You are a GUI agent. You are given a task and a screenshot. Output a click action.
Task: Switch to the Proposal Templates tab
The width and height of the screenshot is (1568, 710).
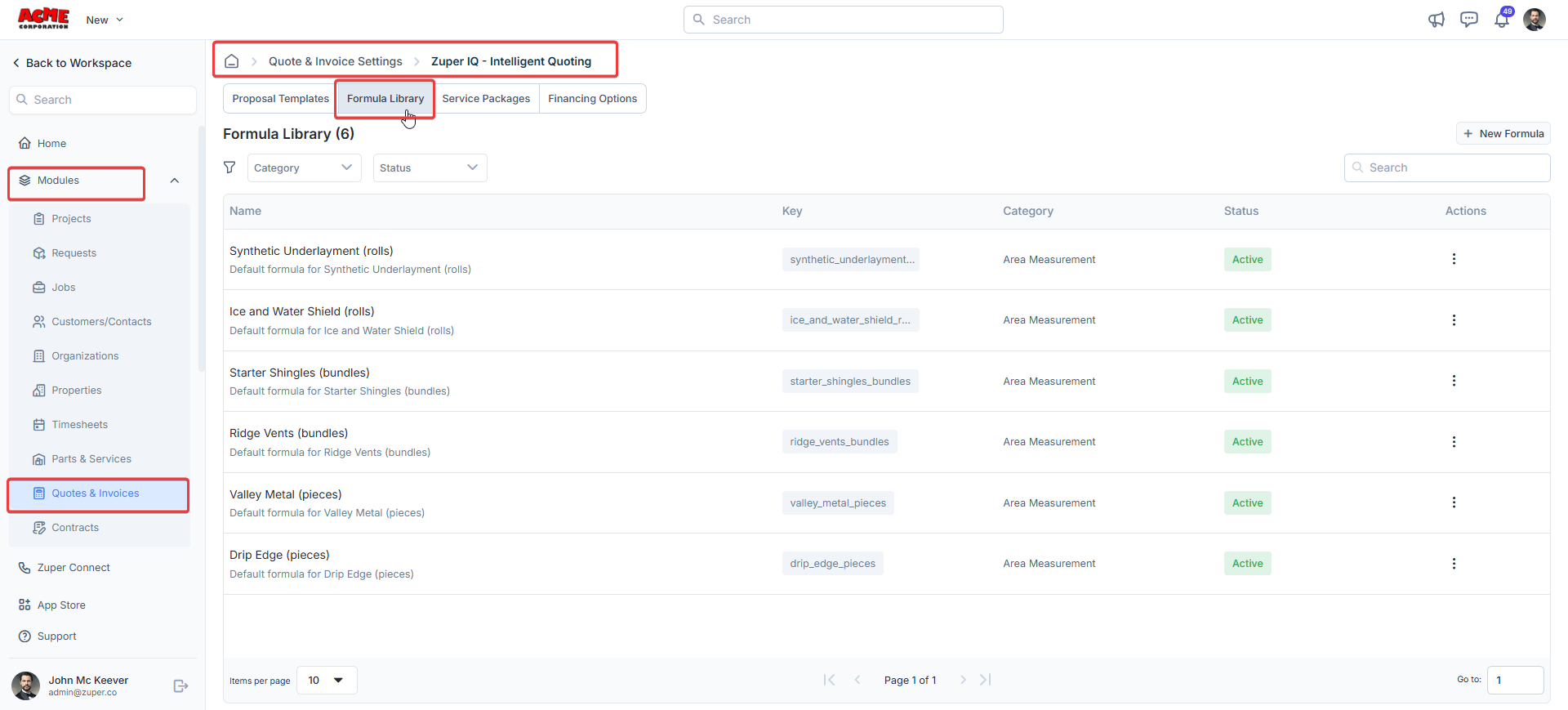tap(280, 99)
